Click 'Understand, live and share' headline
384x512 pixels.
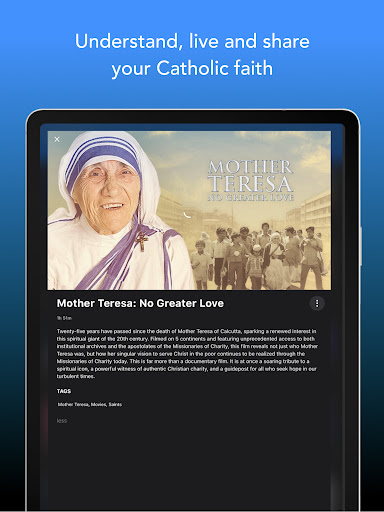pos(192,41)
